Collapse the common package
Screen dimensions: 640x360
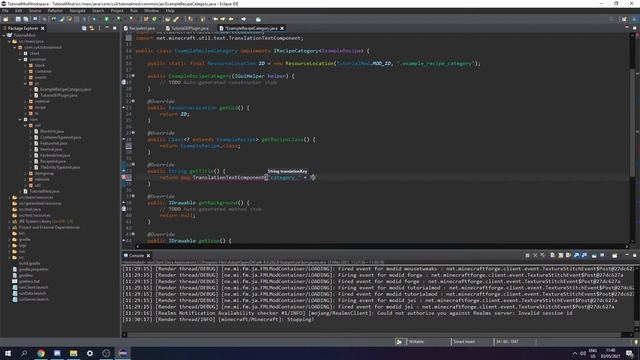(20, 59)
